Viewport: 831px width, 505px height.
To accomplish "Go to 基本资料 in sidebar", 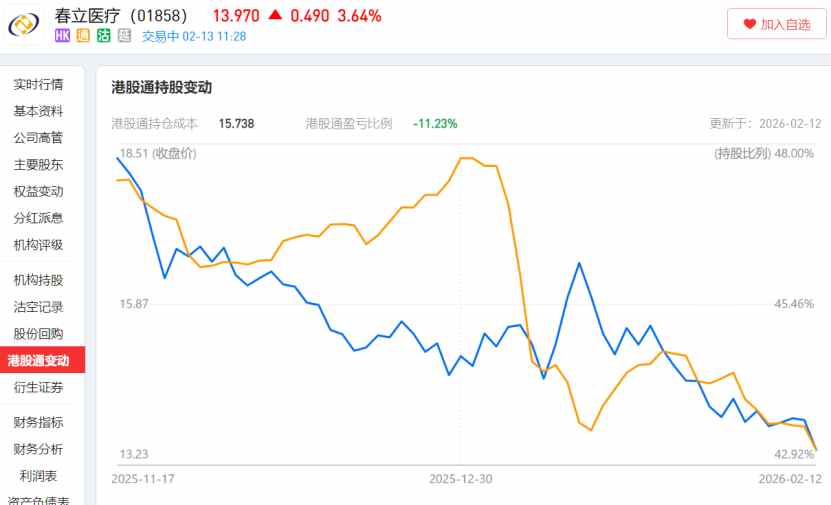I will [x=38, y=111].
